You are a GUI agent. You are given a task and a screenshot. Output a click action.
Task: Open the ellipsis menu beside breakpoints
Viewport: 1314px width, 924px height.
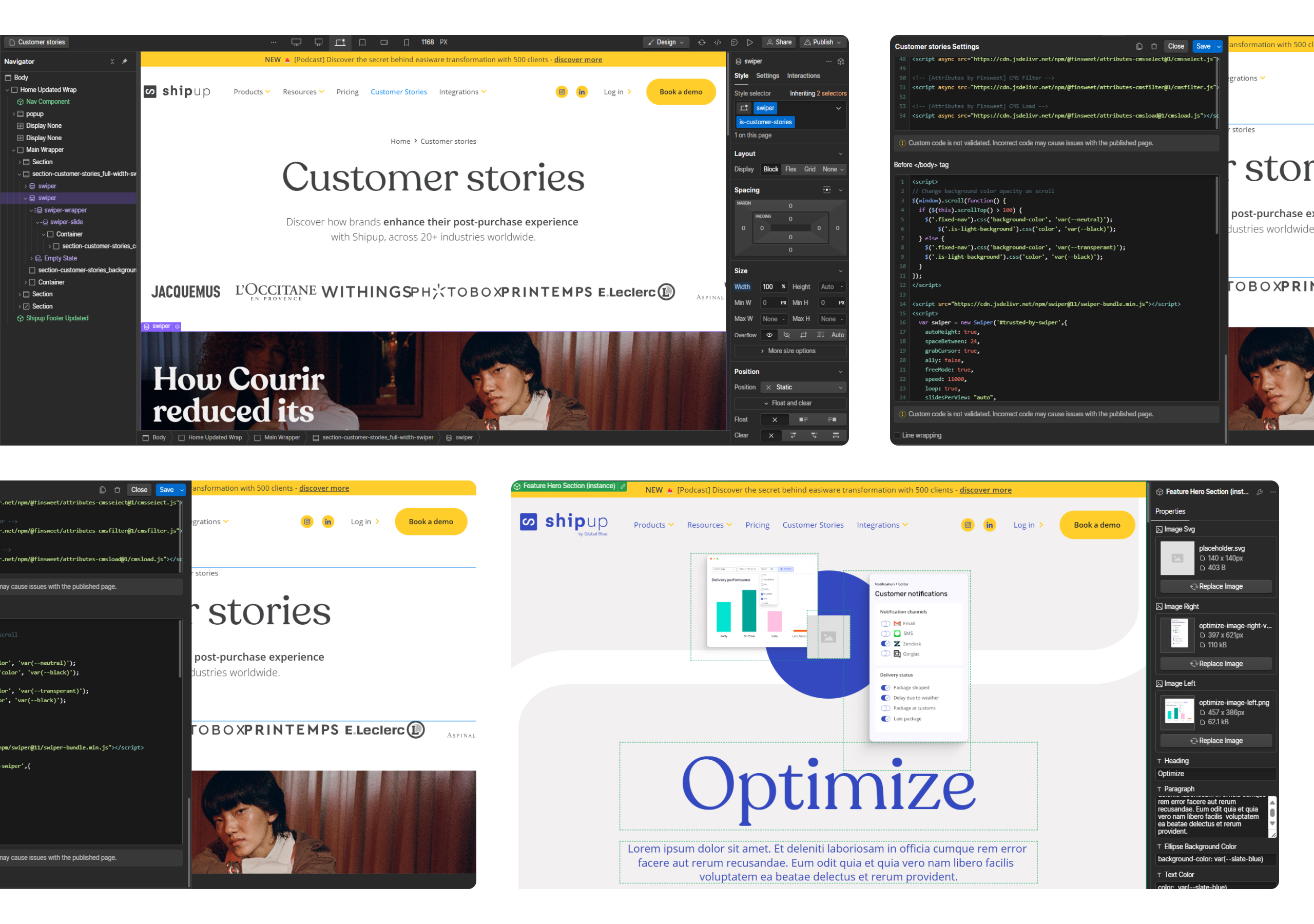[x=274, y=43]
